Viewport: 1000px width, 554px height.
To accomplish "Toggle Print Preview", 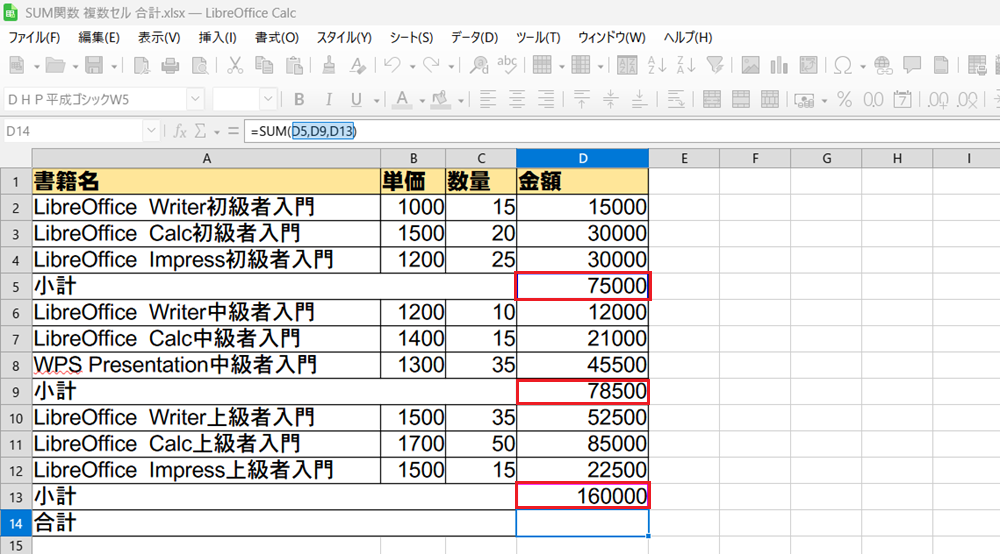I will point(200,65).
